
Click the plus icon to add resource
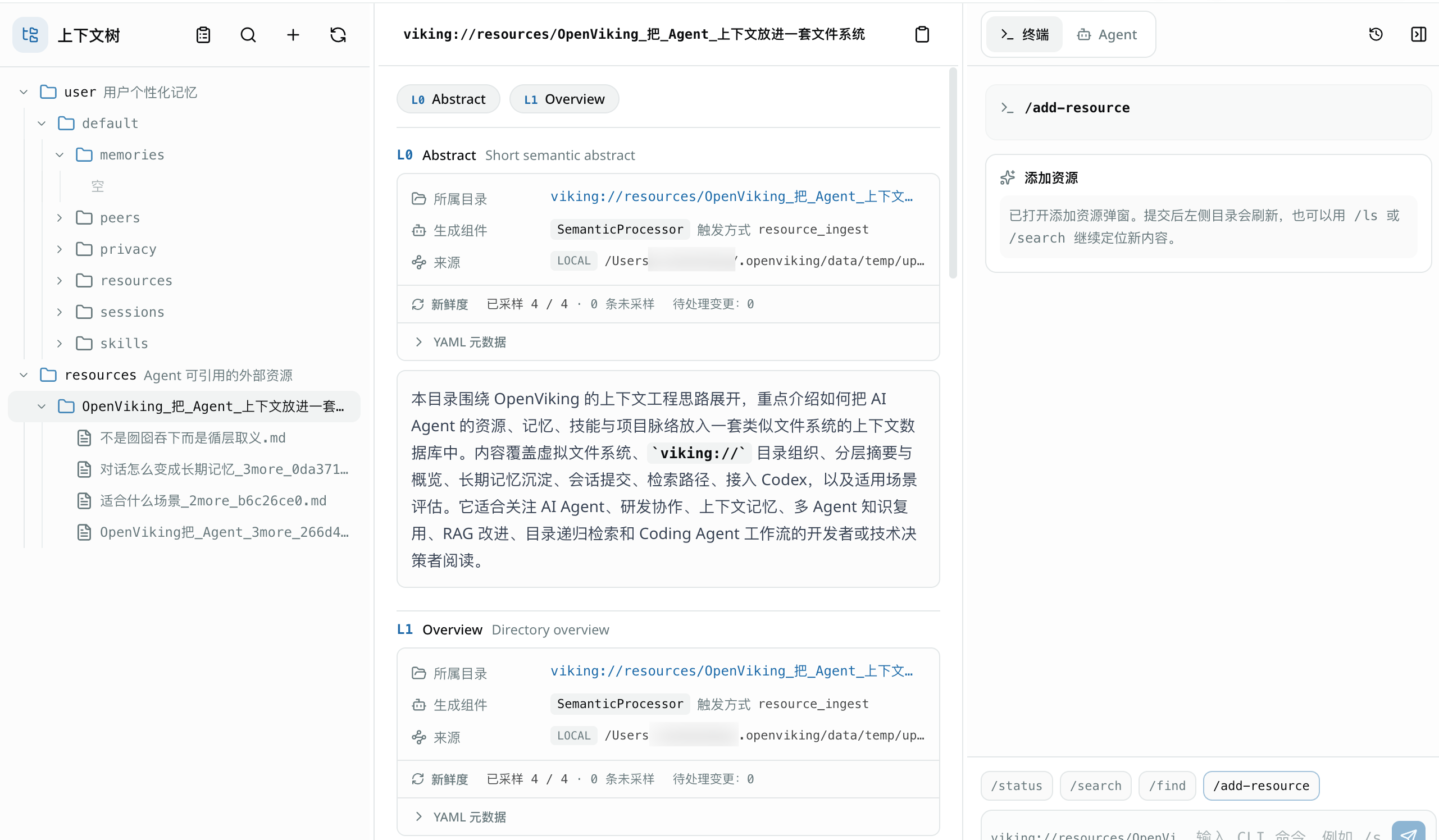[293, 35]
